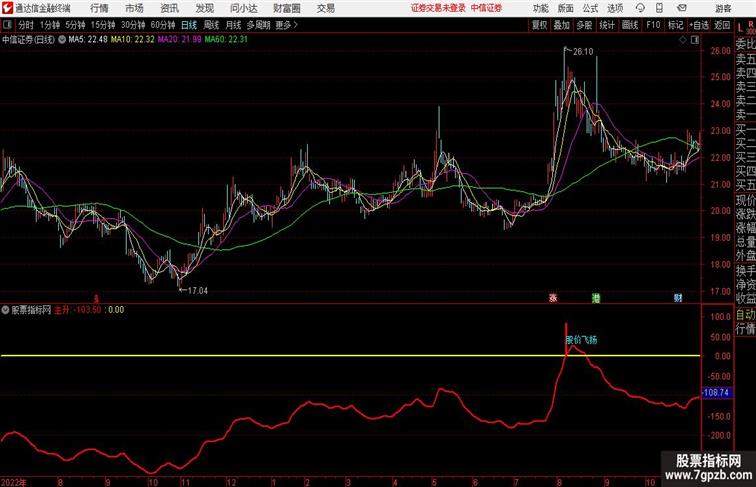
Task: Open the 问小达 menu
Action: (x=244, y=8)
